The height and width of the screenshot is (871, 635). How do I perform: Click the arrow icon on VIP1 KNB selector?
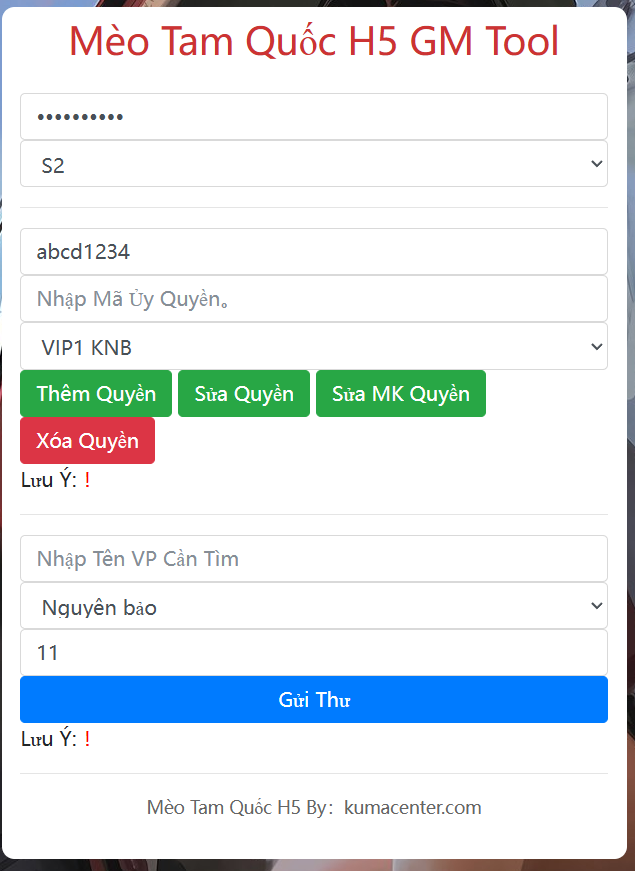coord(597,347)
